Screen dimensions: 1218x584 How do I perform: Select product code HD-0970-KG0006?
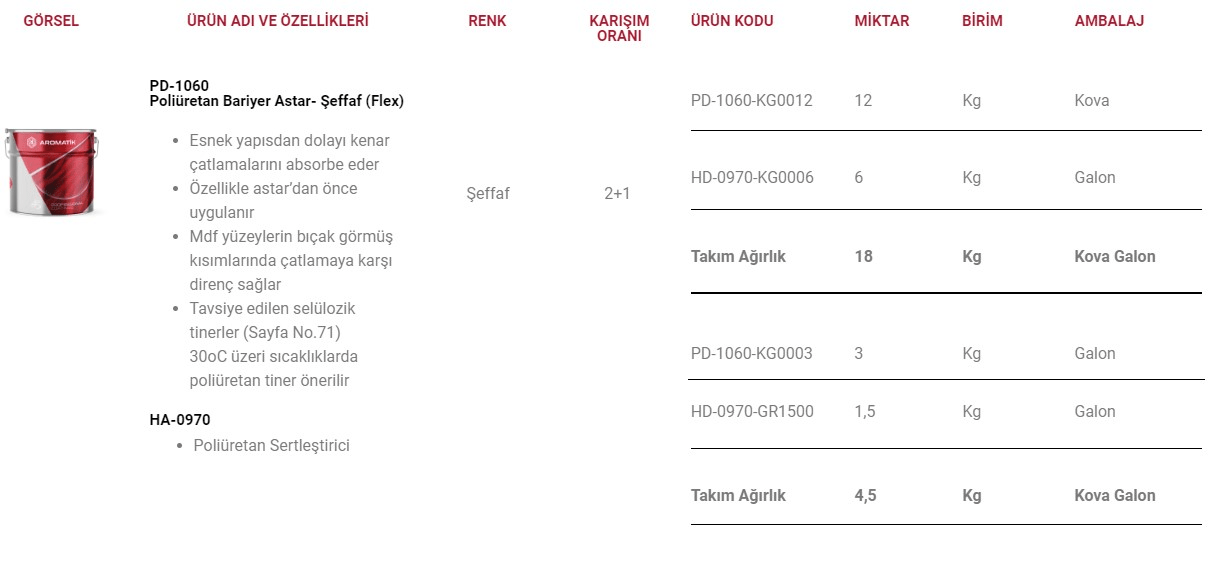pyautogui.click(x=752, y=177)
